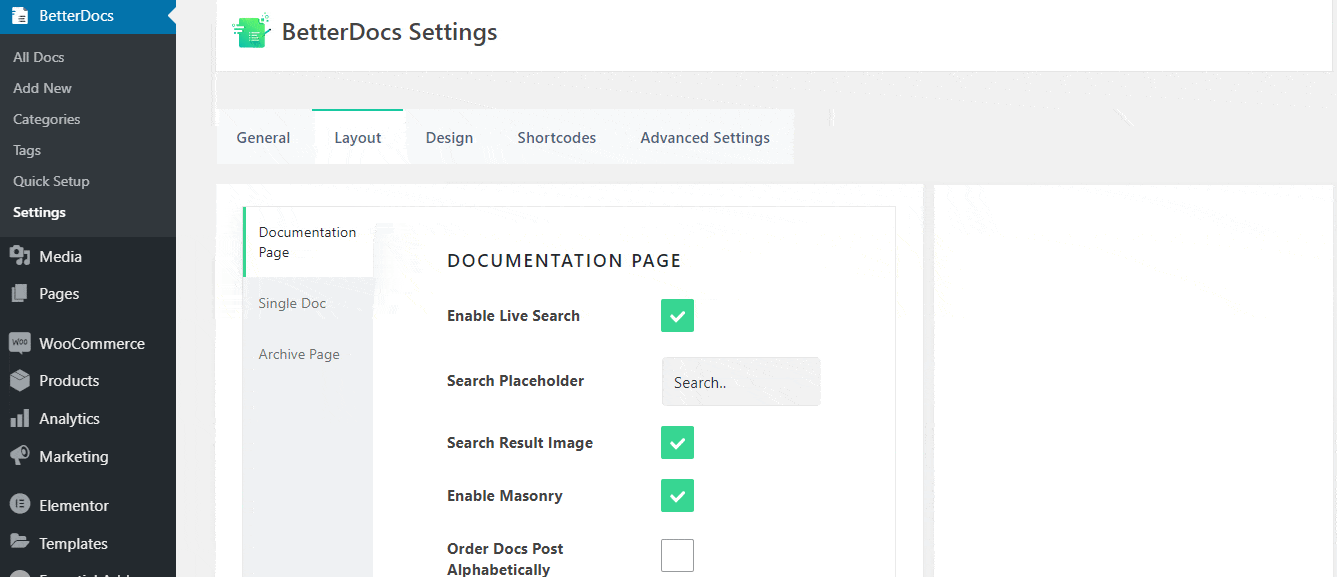The height and width of the screenshot is (577, 1337).
Task: Click the BetterDocs menu label
Action: pos(76,16)
